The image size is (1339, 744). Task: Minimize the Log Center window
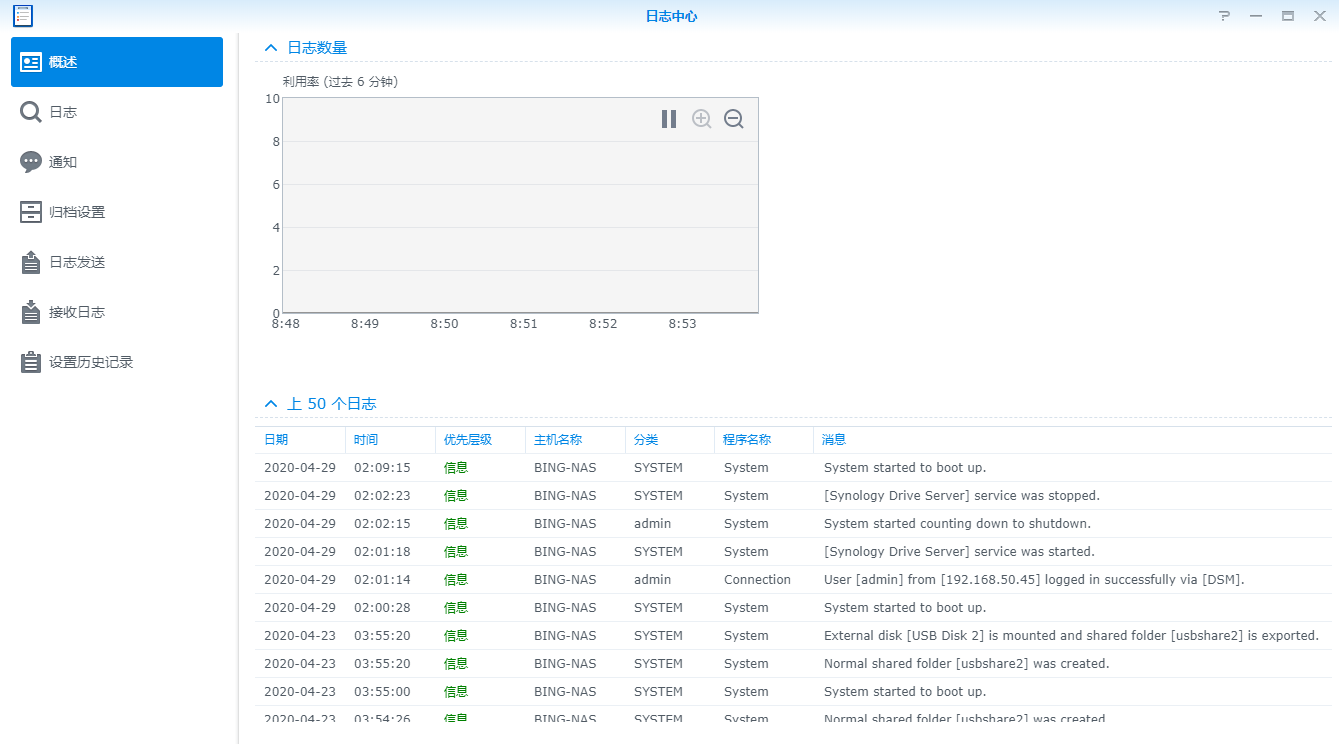coord(1256,16)
